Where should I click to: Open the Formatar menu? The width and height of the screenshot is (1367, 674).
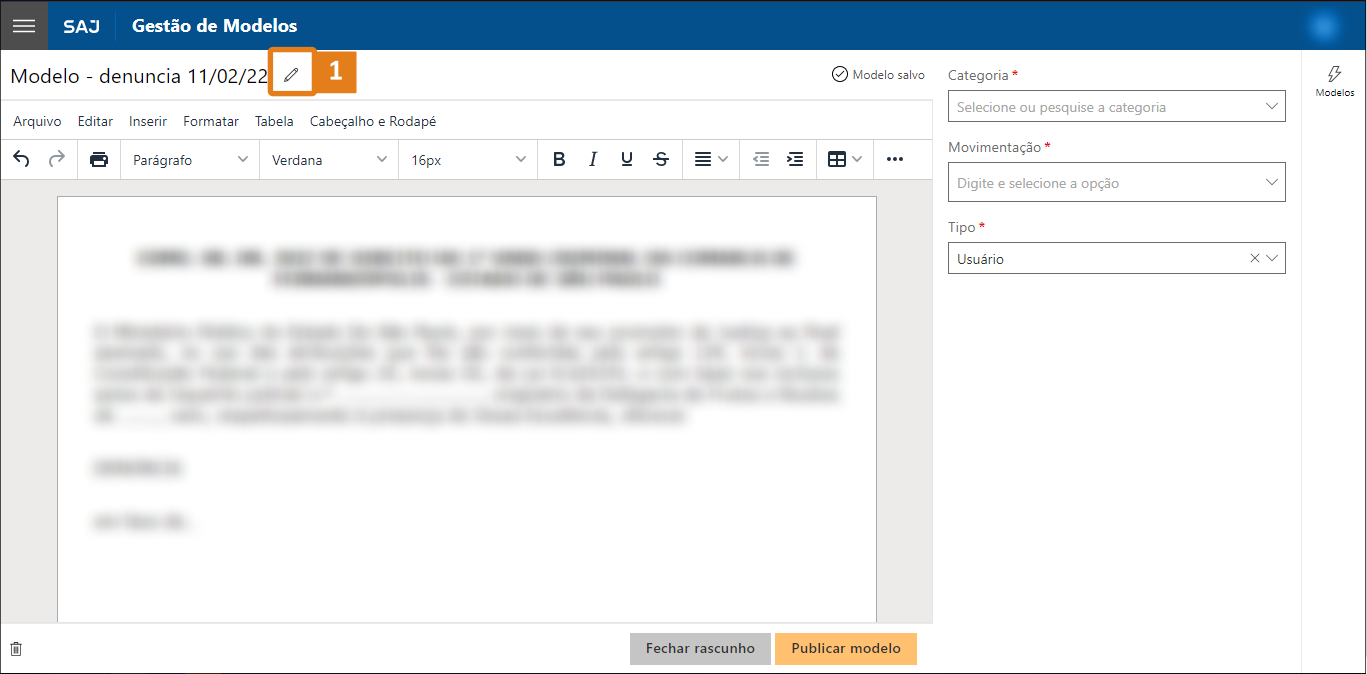pos(210,120)
